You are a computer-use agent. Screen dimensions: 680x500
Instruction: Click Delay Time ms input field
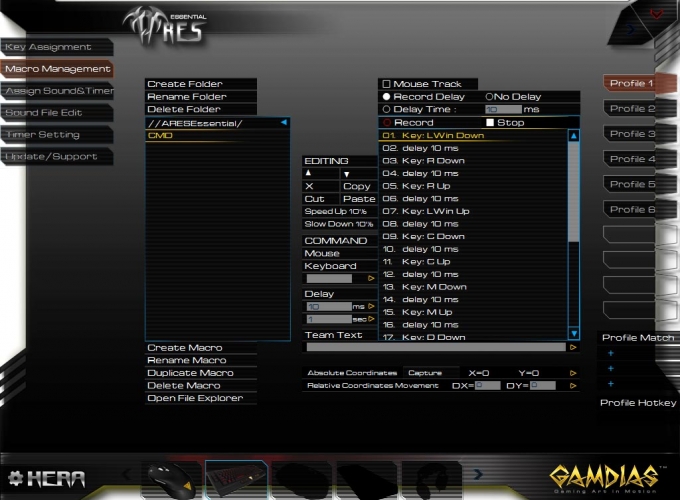(503, 109)
